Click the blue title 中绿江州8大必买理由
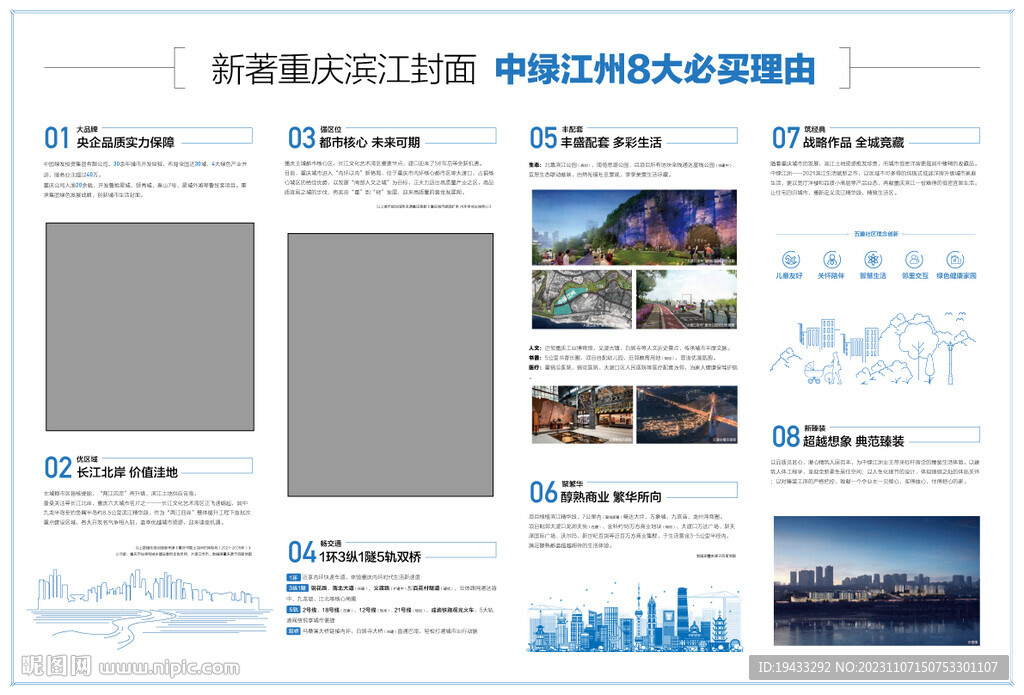This screenshot has width=1024, height=695. click(x=655, y=69)
